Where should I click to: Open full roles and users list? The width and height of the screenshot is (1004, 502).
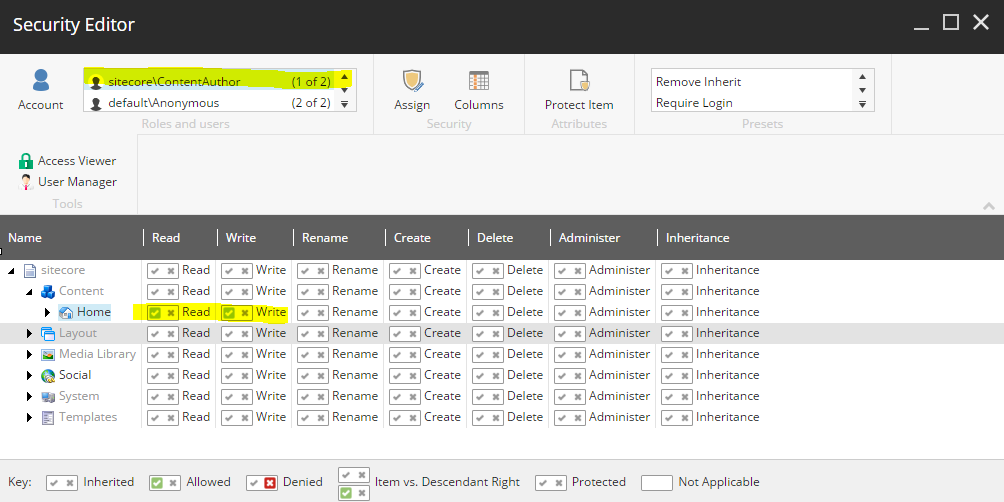(344, 104)
